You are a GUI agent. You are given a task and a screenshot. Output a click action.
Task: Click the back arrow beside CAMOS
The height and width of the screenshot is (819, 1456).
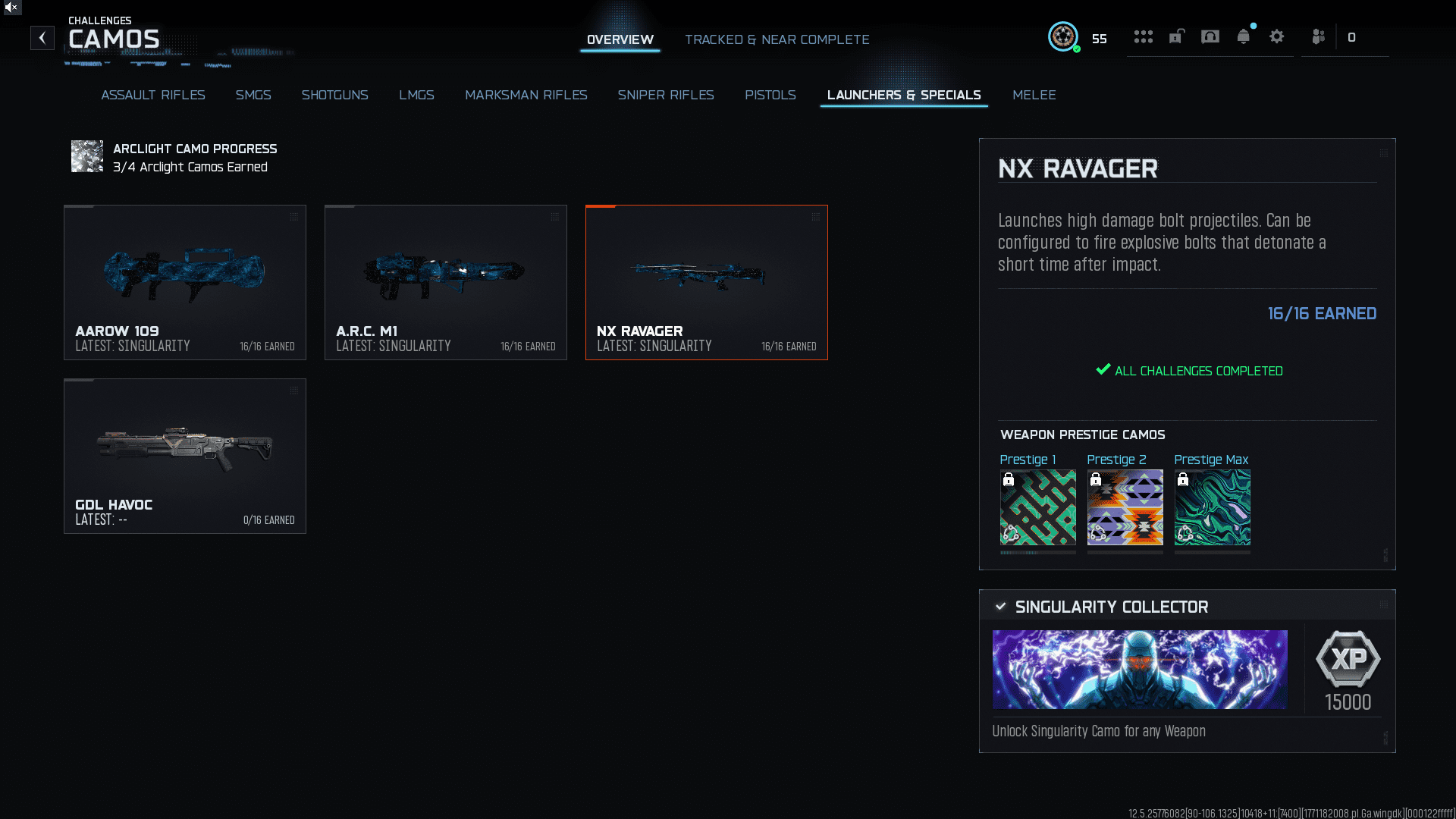[42, 38]
